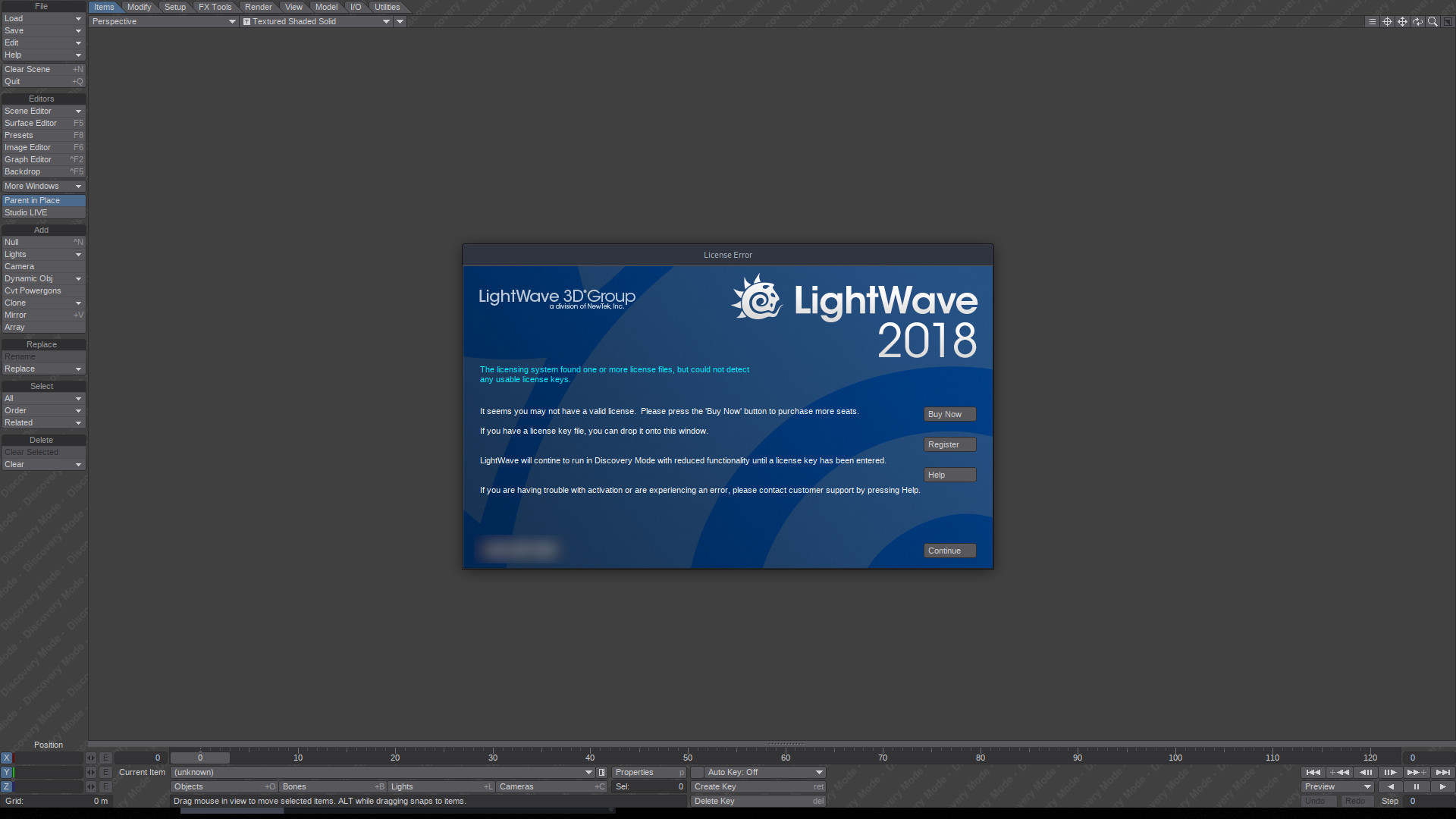1456x819 pixels.
Task: Click the Y channel arrow stepper
Action: click(91, 772)
